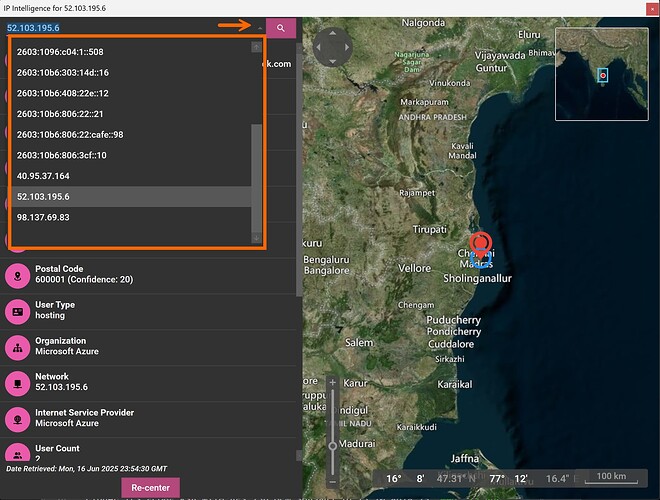Click the User Type icon
This screenshot has width=660, height=500.
pyautogui.click(x=18, y=311)
